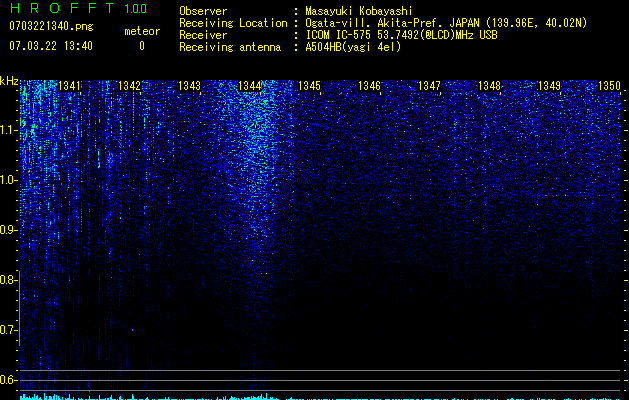Image resolution: width=629 pixels, height=400 pixels.
Task: Click observer name Masayuki Kobayashi
Action: click(x=359, y=11)
